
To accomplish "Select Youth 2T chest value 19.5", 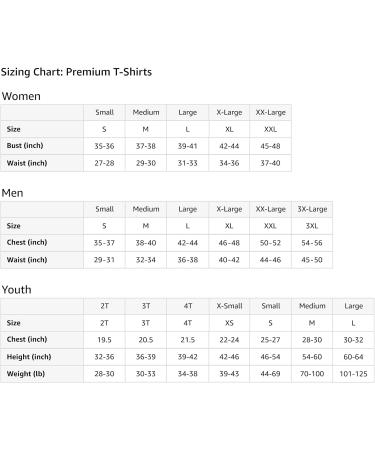I will pos(104,340).
